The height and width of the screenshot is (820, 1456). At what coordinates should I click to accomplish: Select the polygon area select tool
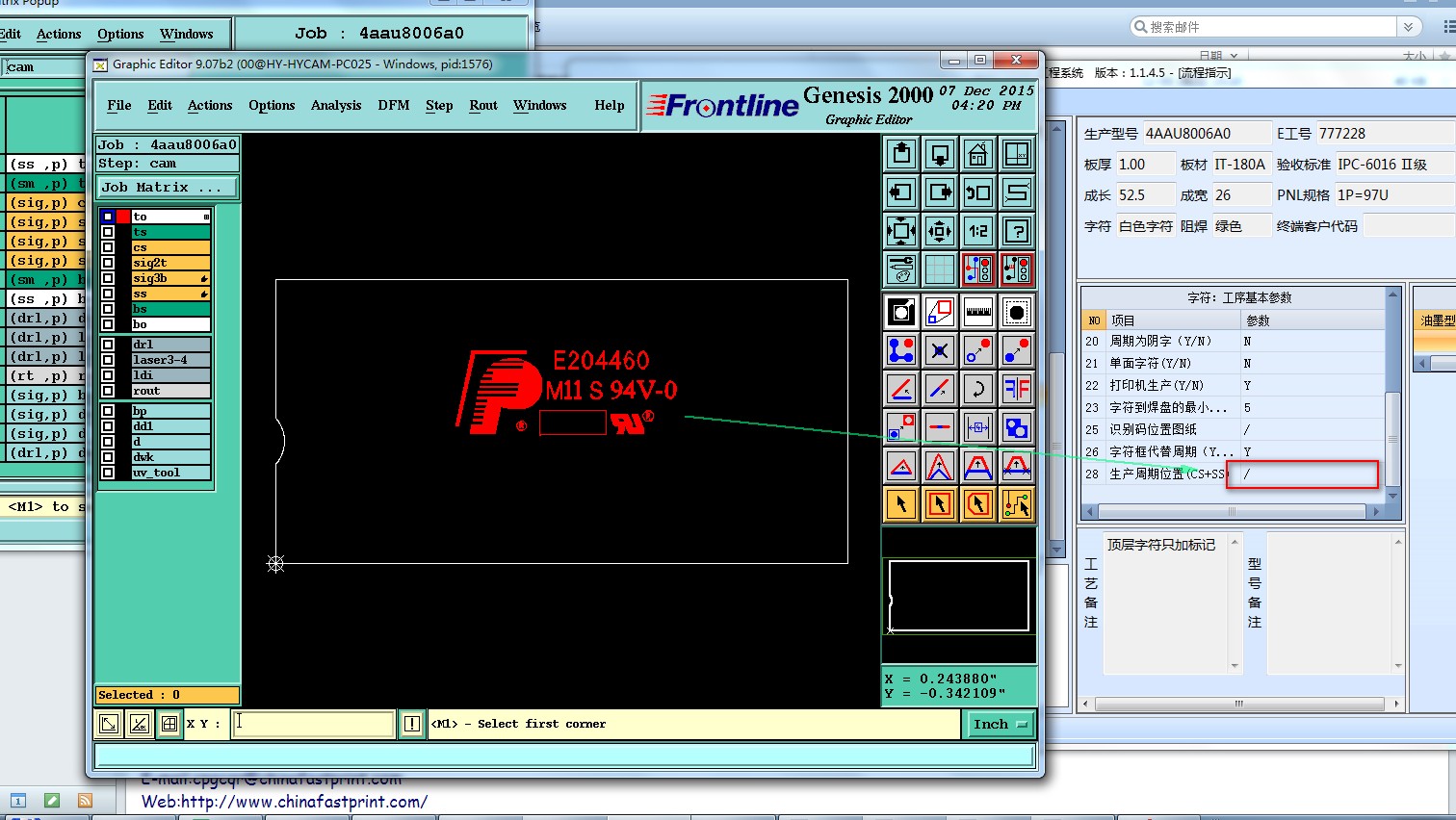978,503
